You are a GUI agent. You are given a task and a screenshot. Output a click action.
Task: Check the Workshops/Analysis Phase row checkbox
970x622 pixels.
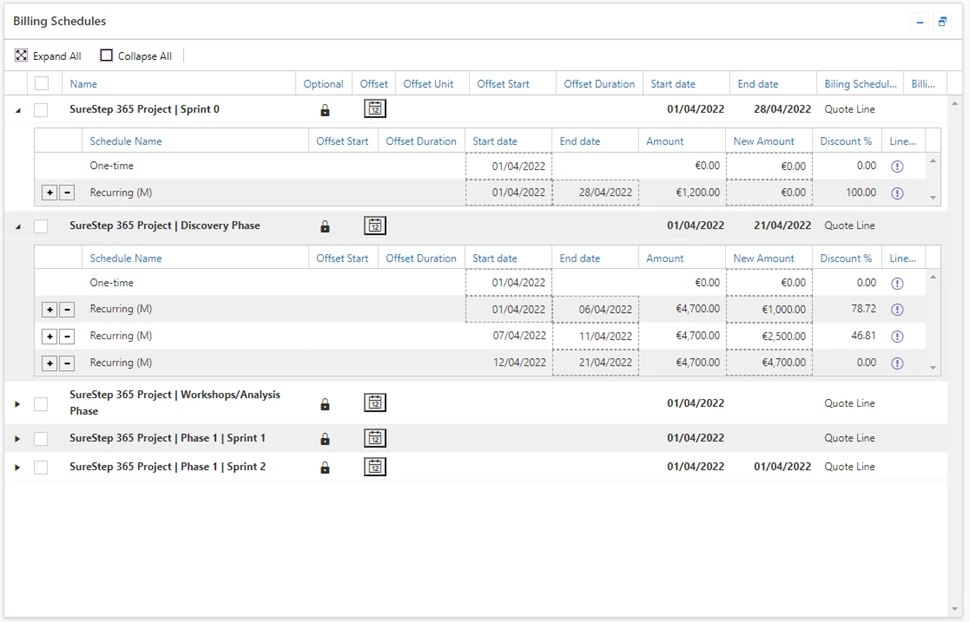click(41, 404)
